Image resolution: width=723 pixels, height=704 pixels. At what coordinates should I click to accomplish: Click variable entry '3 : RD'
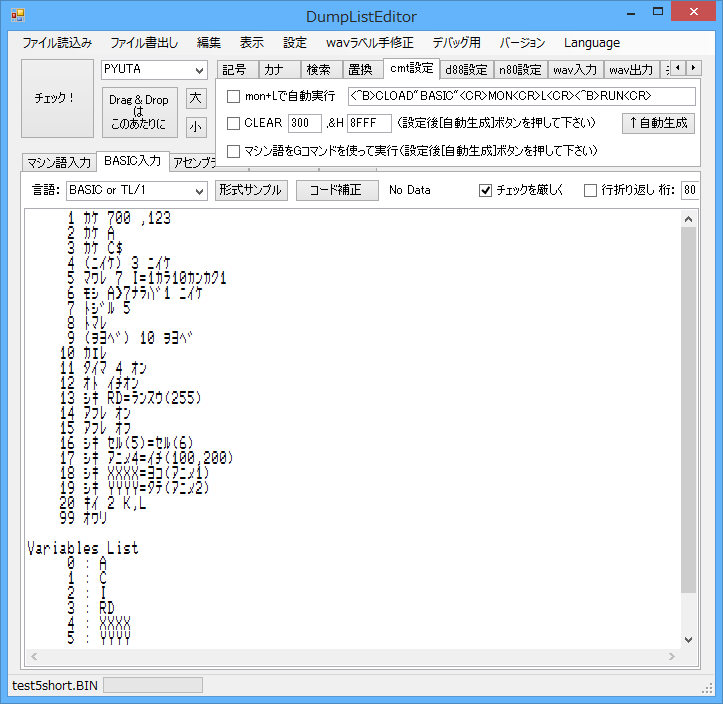tap(91, 608)
